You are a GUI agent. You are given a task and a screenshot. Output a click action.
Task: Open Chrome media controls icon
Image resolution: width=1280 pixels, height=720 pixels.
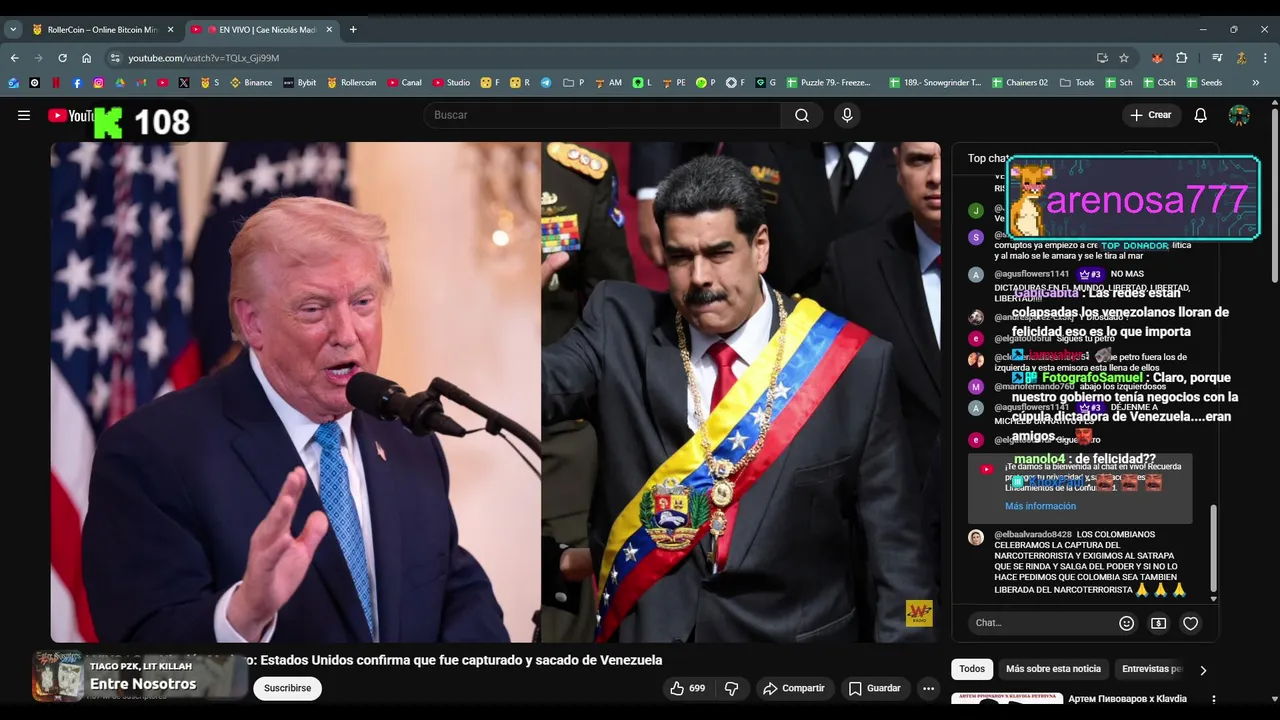tap(1217, 58)
